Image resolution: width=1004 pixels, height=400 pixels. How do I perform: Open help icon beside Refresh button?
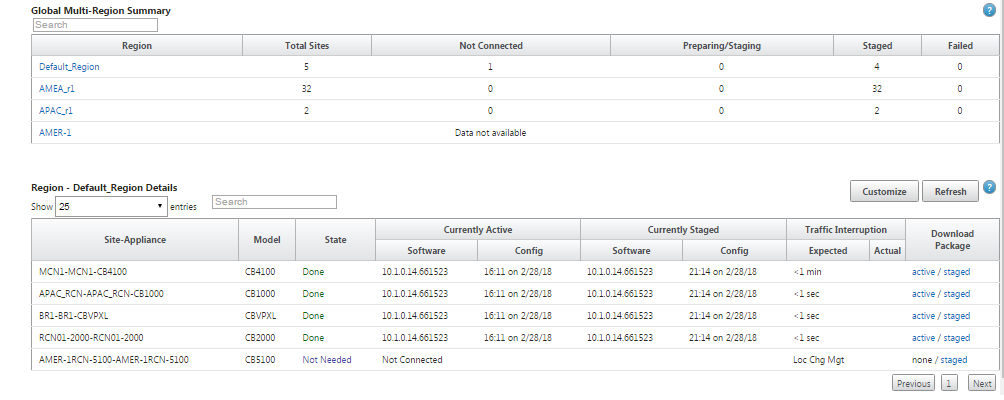[x=989, y=188]
